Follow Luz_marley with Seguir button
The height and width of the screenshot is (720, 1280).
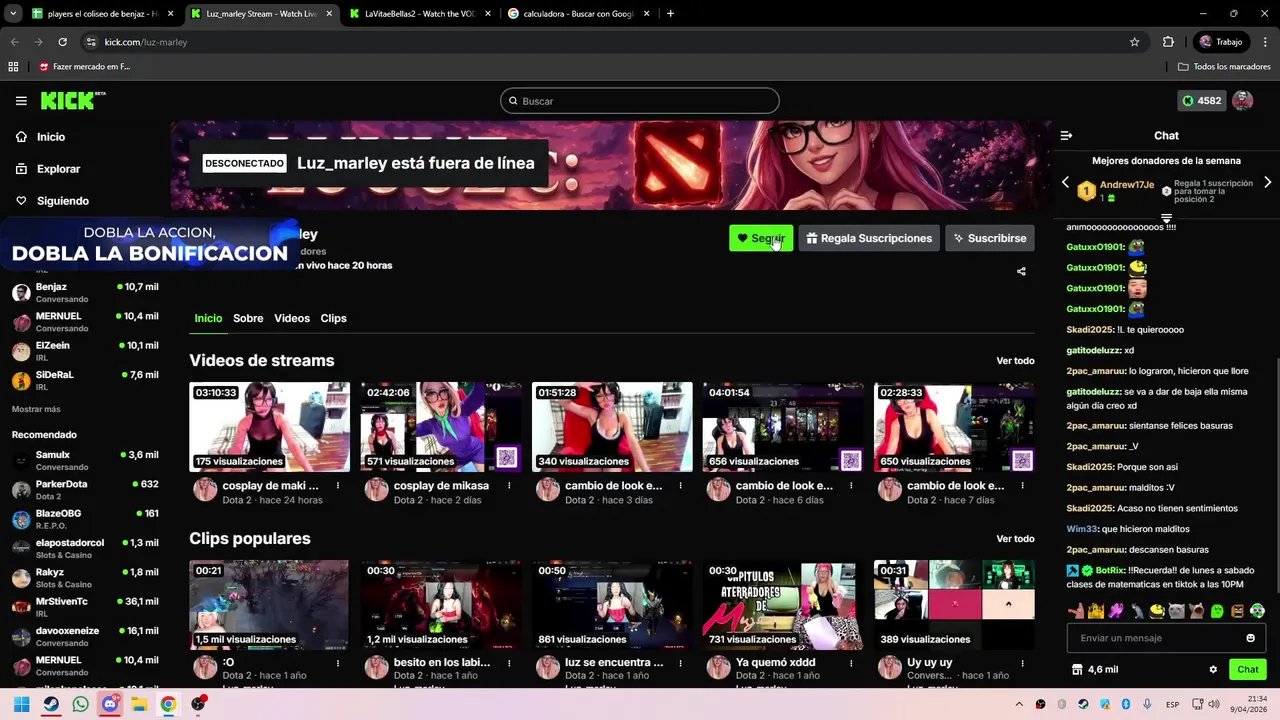pyautogui.click(x=761, y=238)
